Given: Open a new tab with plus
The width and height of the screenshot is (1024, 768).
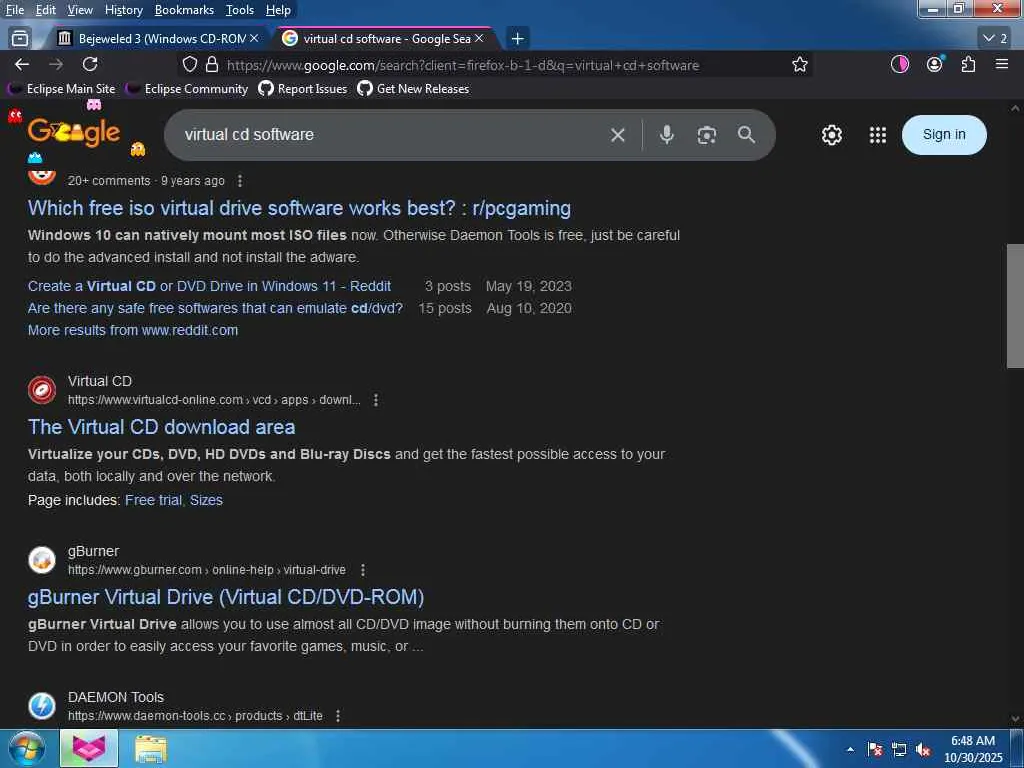Looking at the screenshot, I should point(517,39).
